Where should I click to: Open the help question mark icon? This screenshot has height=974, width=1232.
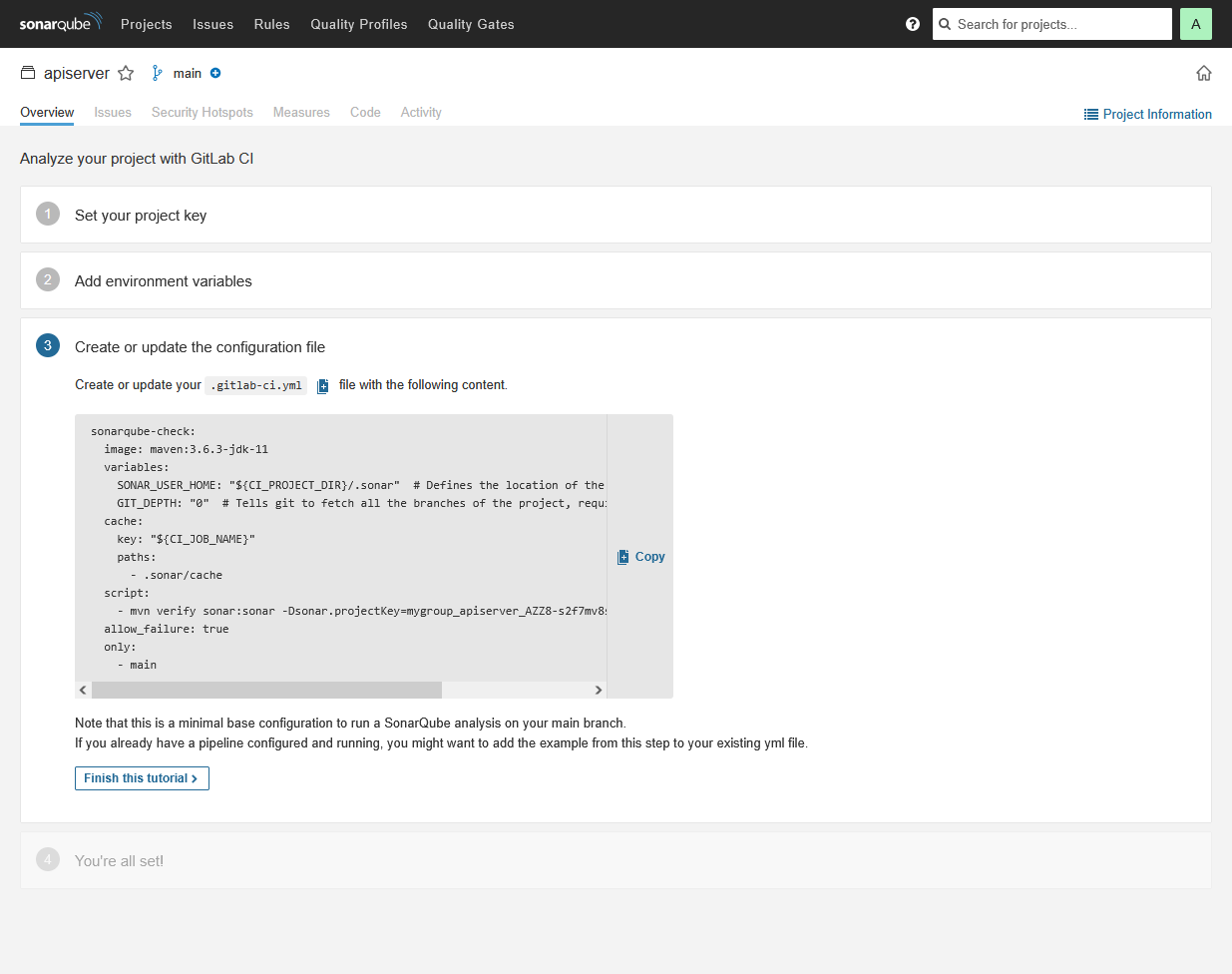click(913, 24)
